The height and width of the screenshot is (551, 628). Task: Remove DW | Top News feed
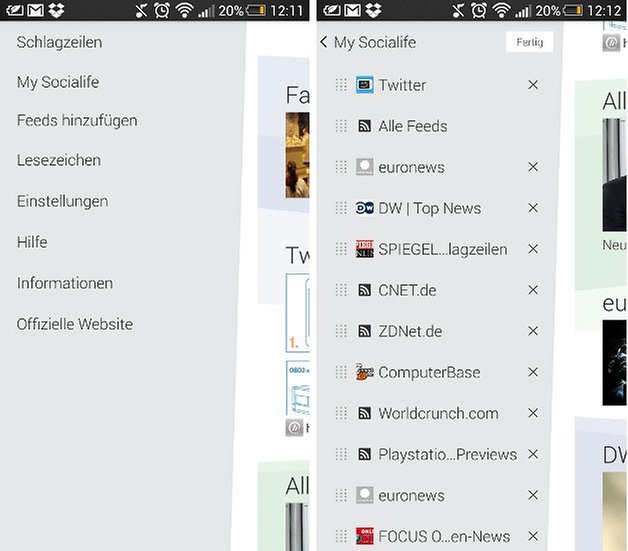coord(533,208)
